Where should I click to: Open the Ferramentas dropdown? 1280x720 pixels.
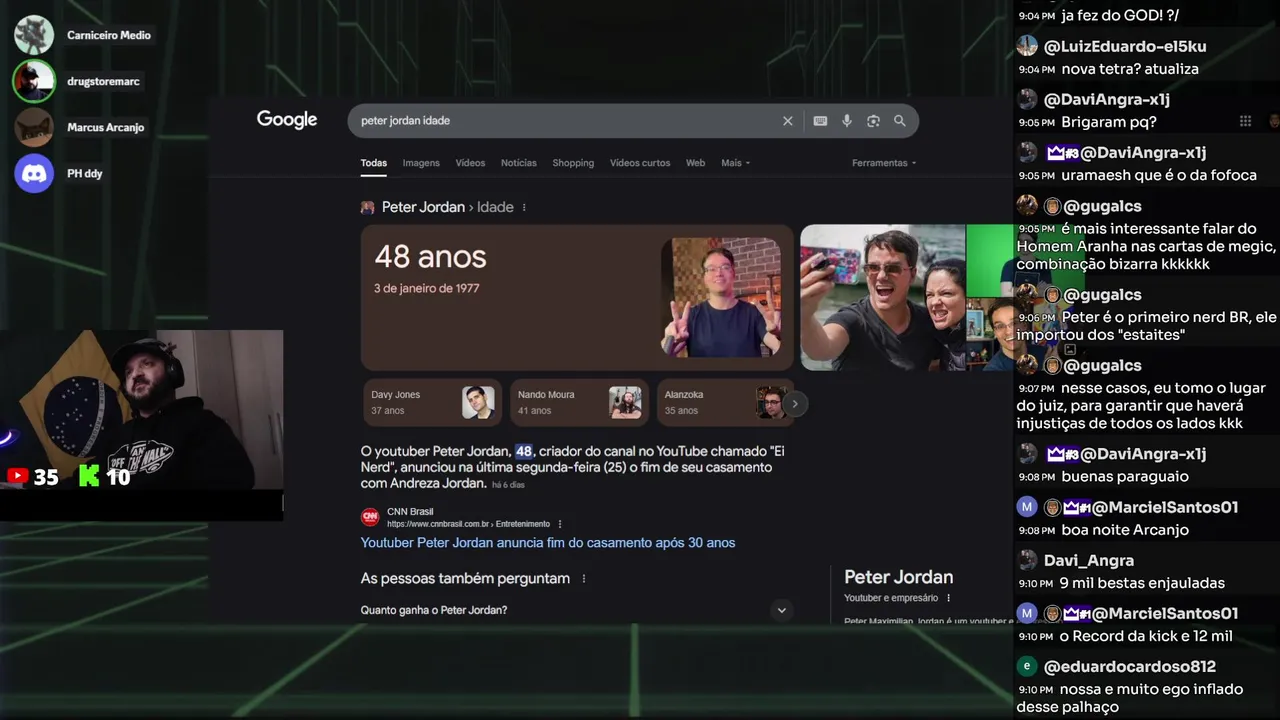pos(884,163)
